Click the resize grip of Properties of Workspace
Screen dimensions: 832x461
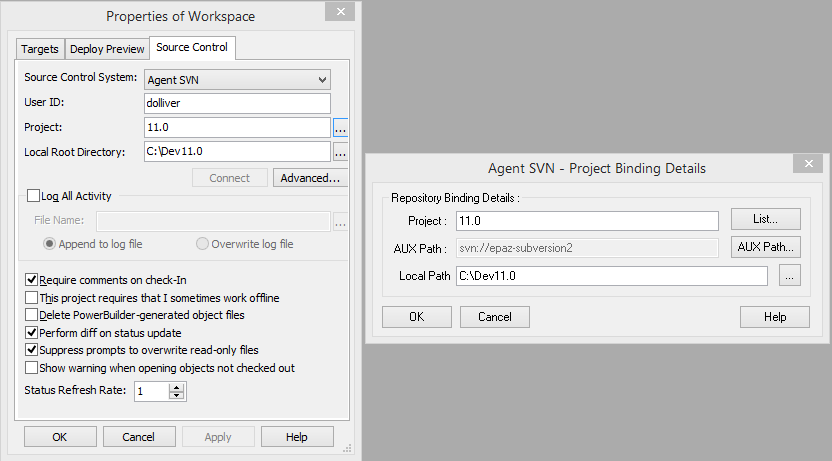coord(348,449)
